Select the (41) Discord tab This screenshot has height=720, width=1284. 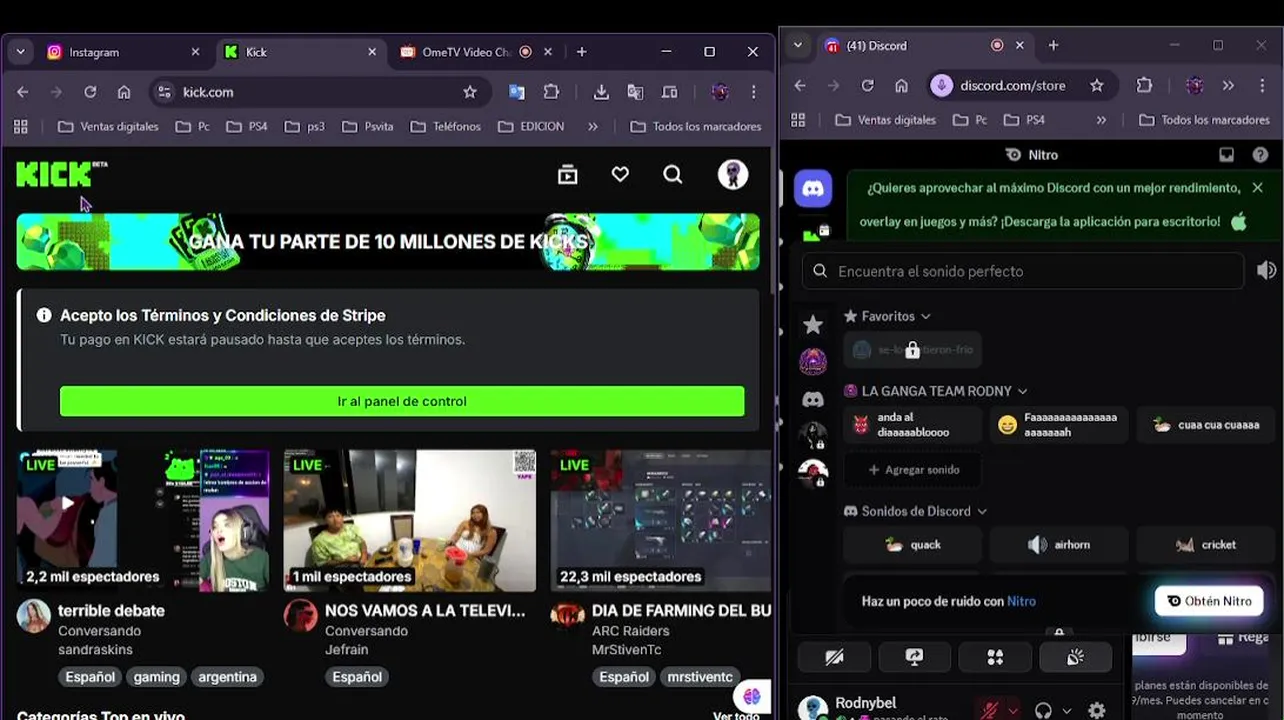click(925, 45)
